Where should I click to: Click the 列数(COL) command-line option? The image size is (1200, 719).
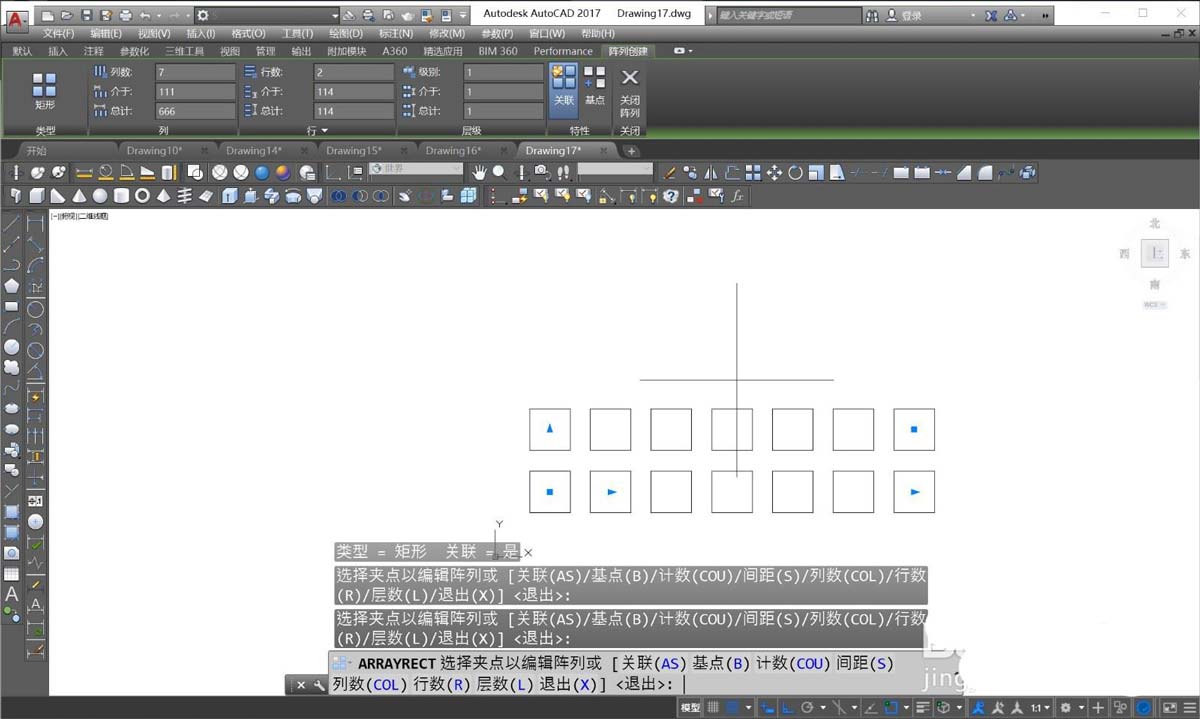tap(369, 684)
